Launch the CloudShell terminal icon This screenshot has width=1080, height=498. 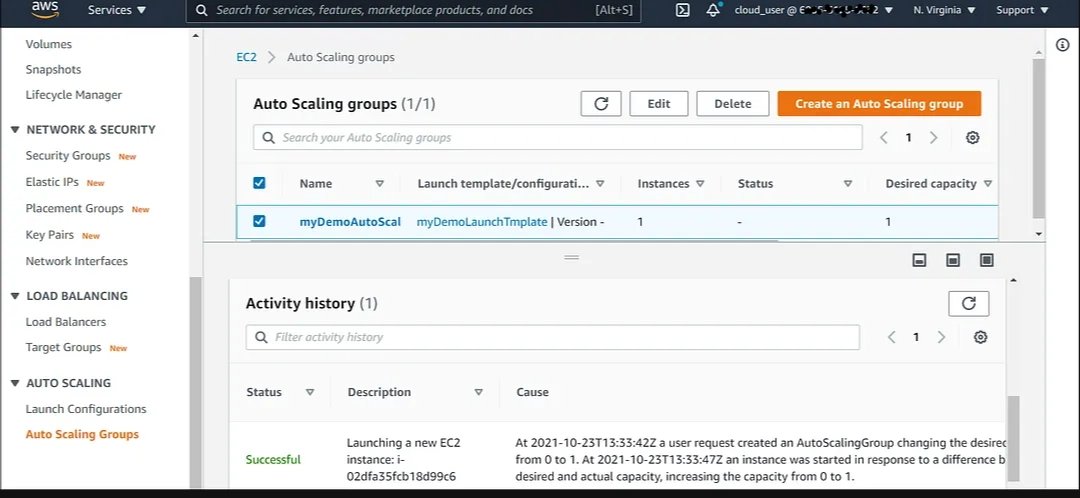683,10
